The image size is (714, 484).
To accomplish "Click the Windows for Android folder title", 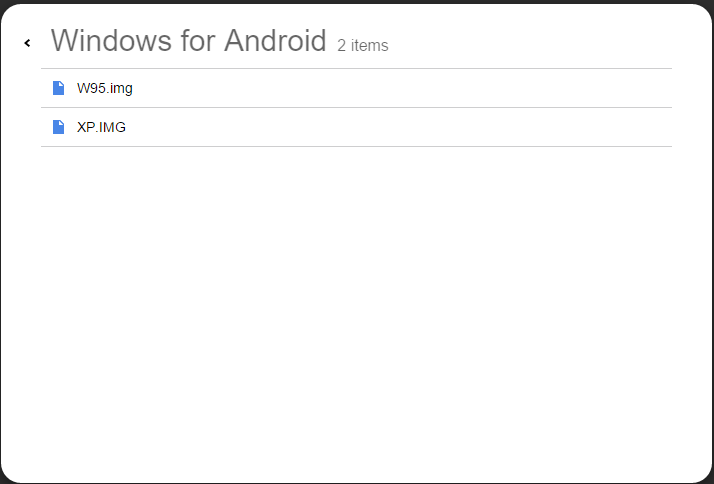I will click(x=189, y=41).
